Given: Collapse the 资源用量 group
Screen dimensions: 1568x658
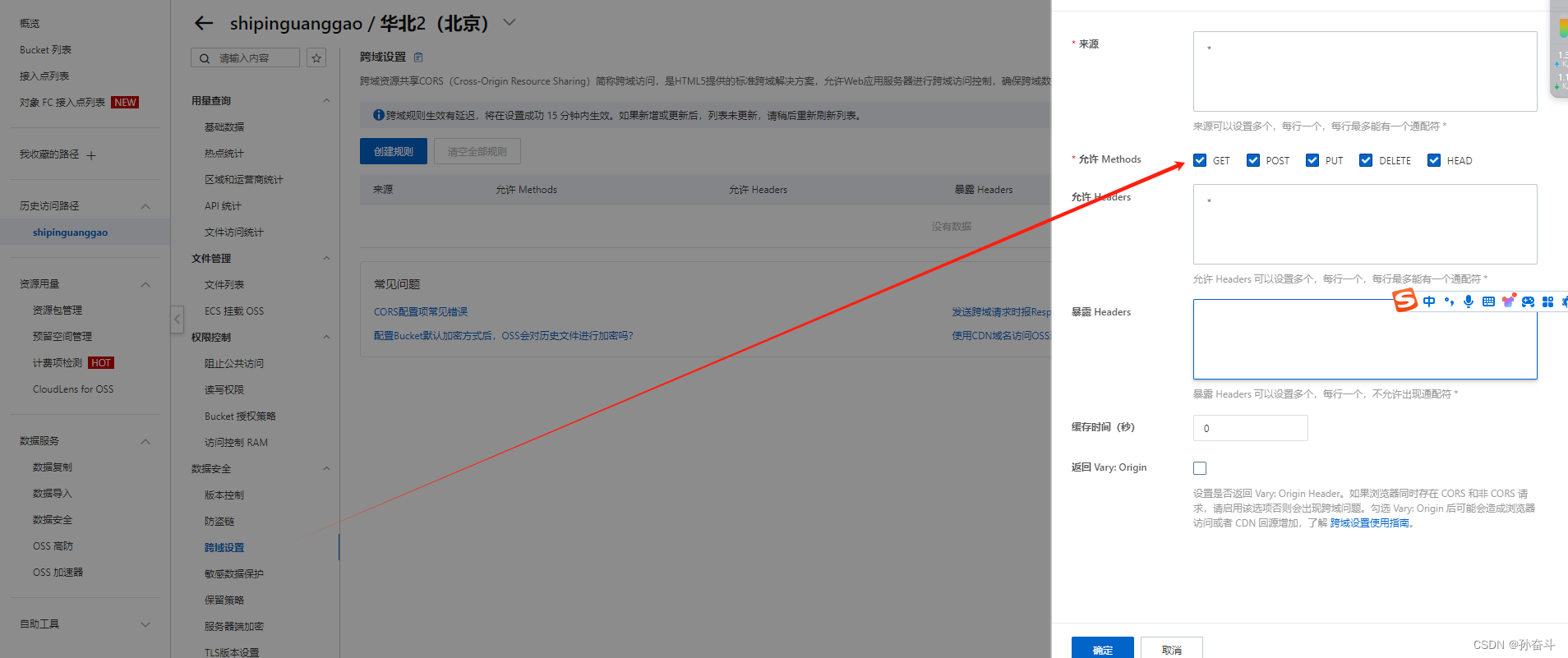Looking at the screenshot, I should 145,284.
